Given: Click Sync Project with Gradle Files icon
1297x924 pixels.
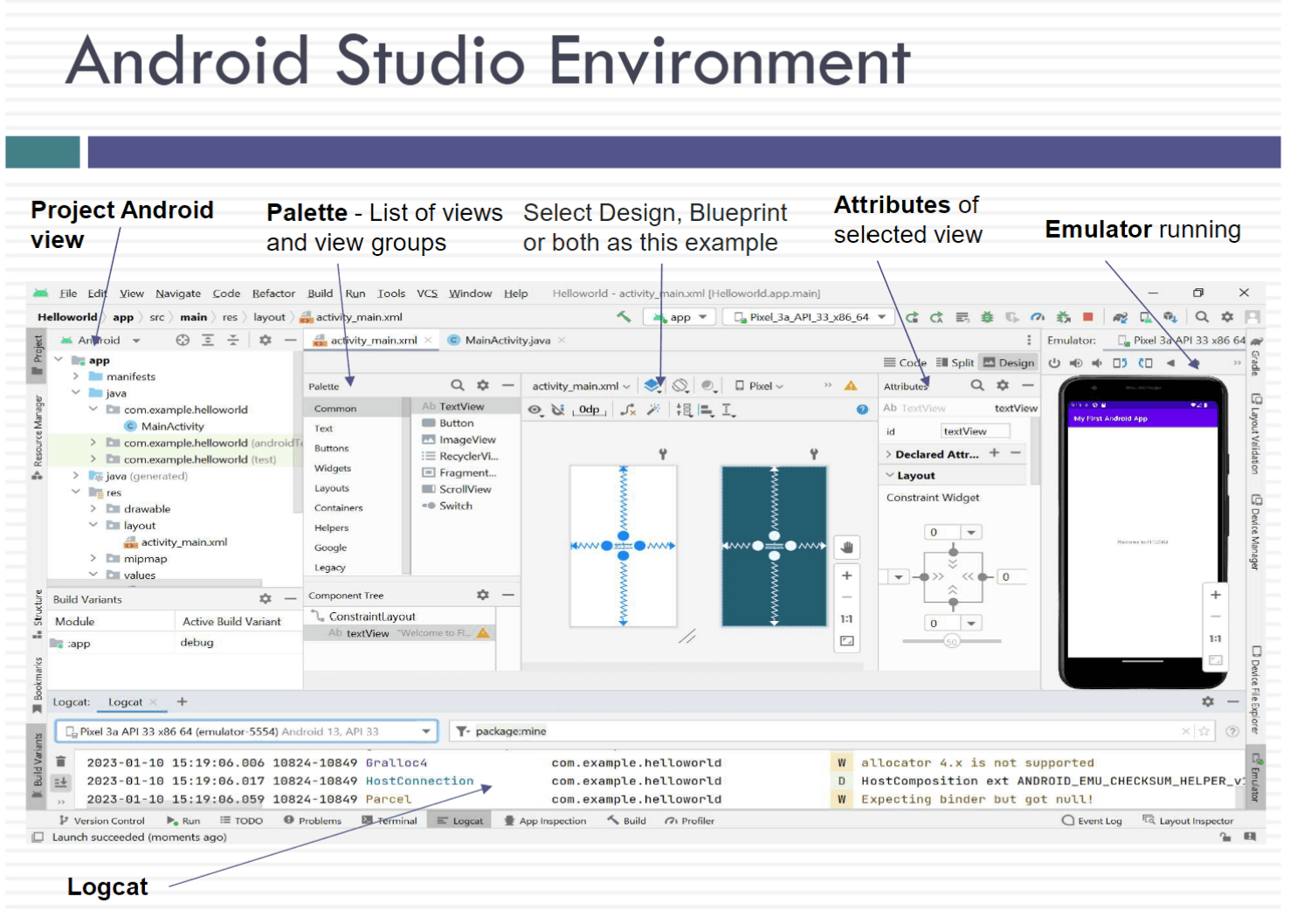Looking at the screenshot, I should (x=1120, y=317).
